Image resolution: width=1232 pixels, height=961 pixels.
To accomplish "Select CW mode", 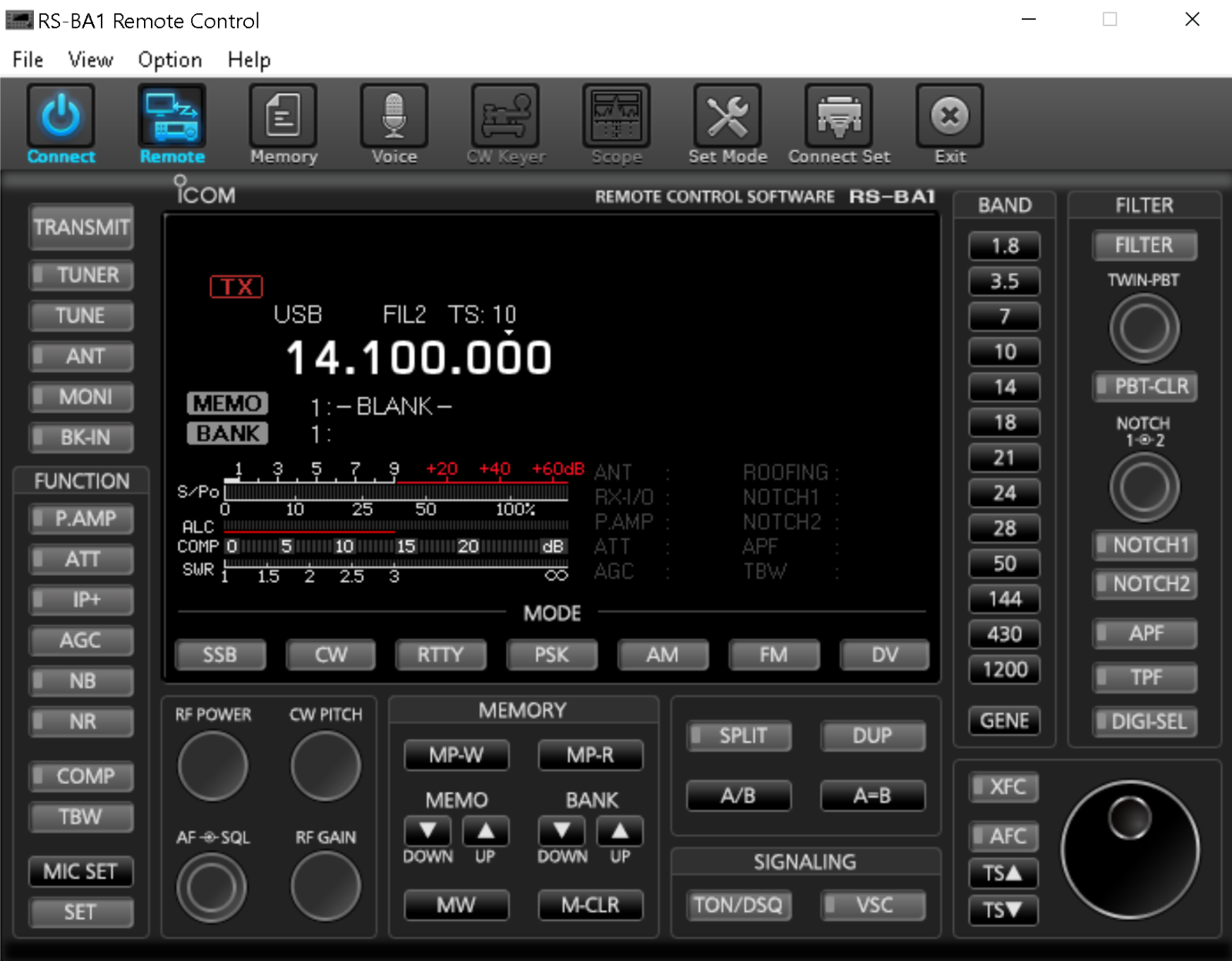I will pos(331,655).
